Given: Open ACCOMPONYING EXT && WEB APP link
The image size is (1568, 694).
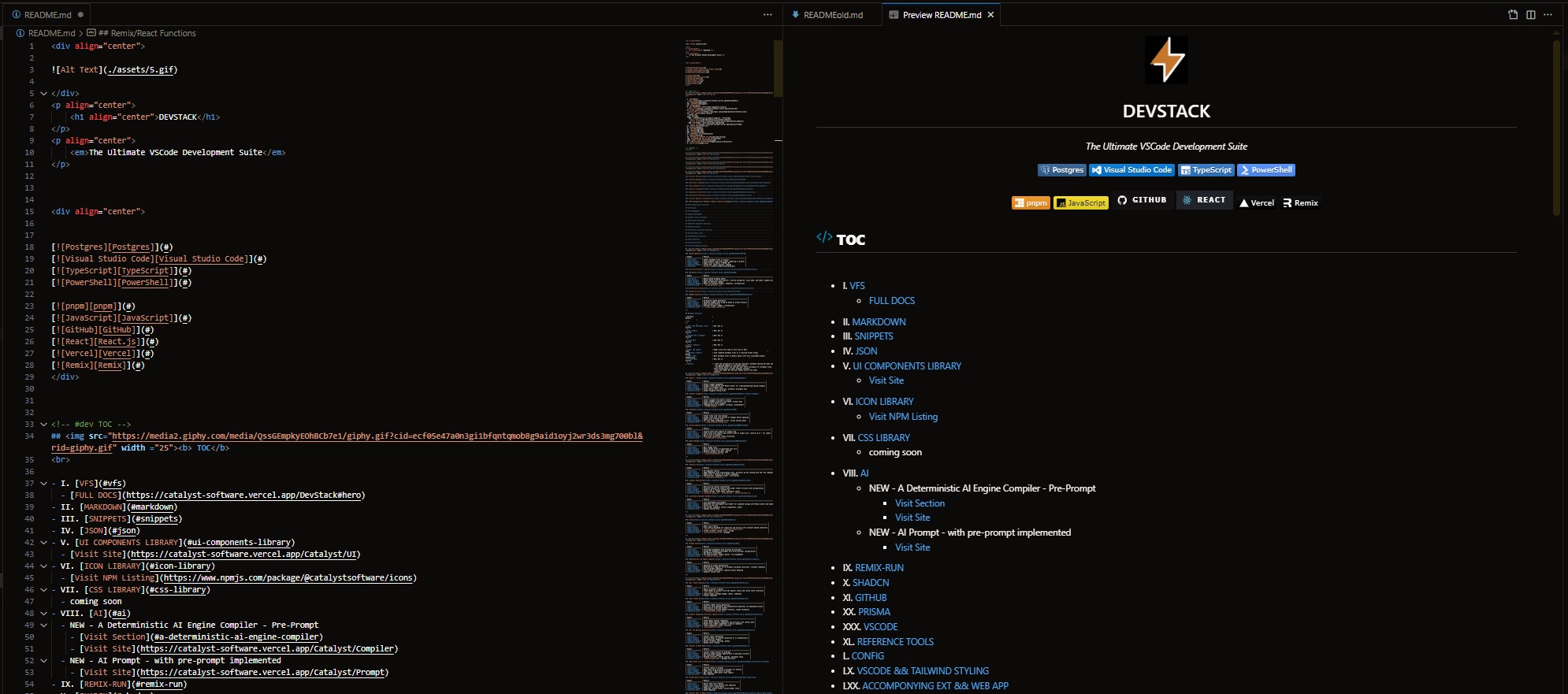Looking at the screenshot, I should (x=935, y=686).
